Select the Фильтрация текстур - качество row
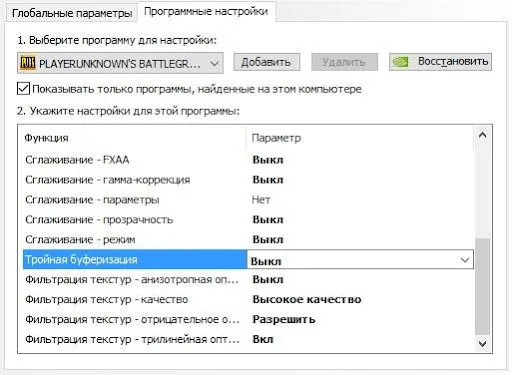512x375 pixels. tap(248, 299)
